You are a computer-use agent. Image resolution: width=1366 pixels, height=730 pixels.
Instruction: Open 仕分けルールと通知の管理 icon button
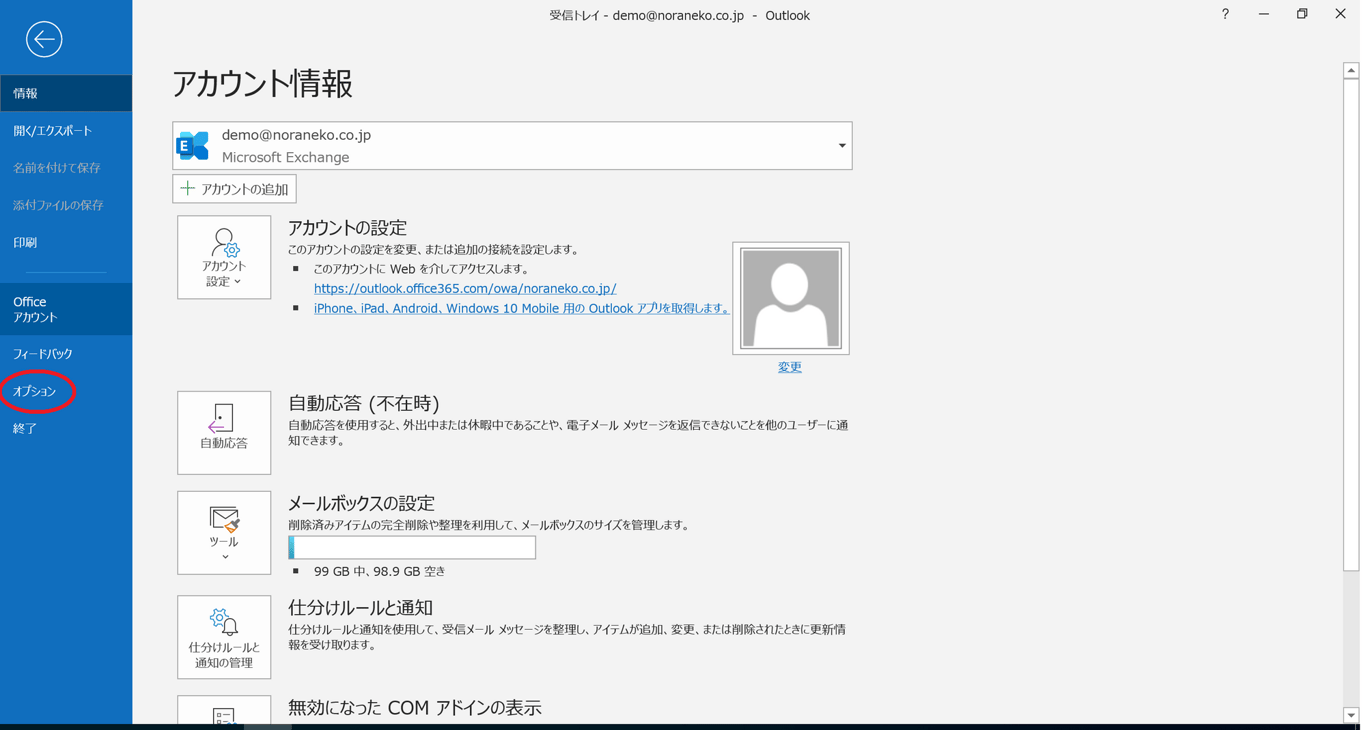[x=224, y=637]
